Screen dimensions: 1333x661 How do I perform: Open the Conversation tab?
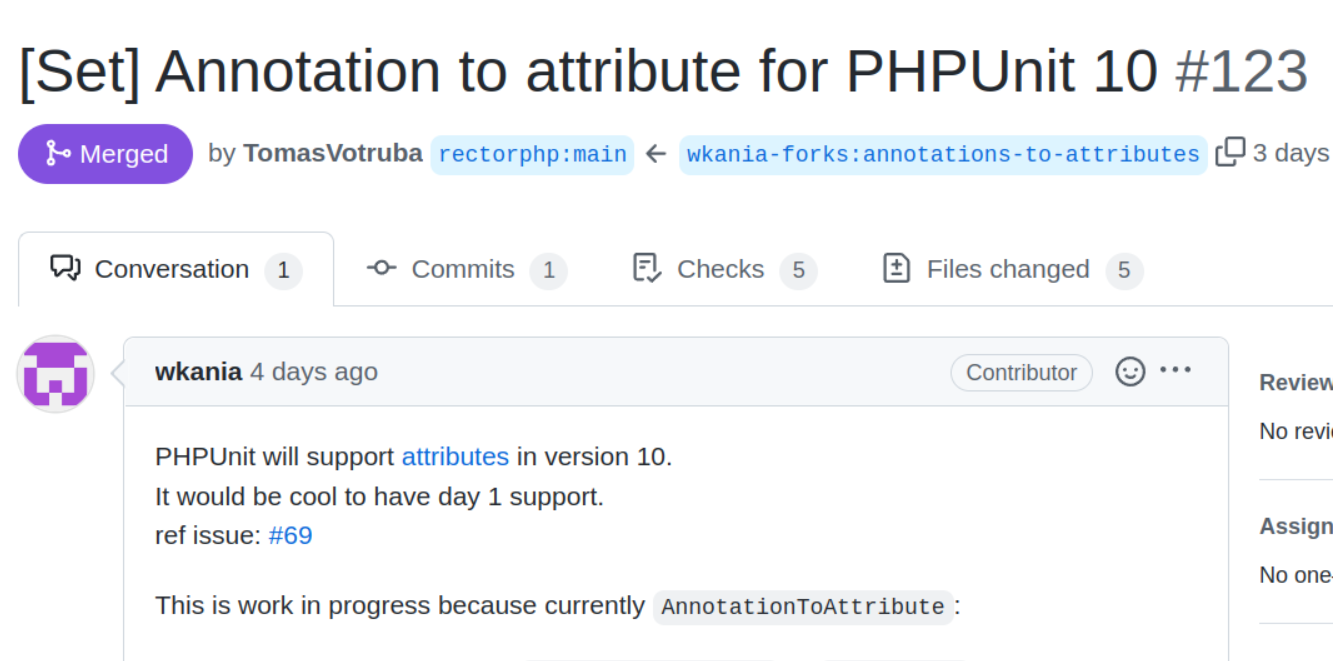176,269
